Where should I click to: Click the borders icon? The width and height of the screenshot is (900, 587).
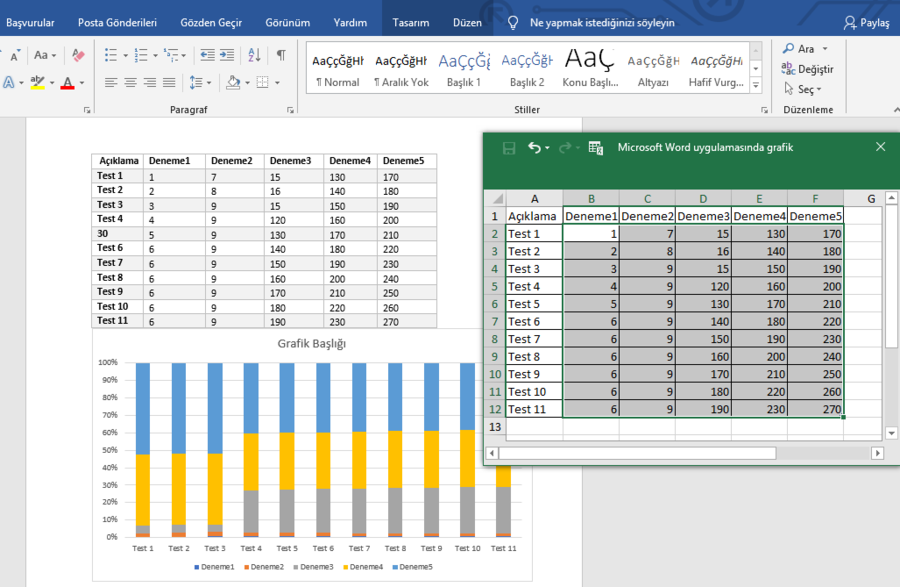point(262,83)
